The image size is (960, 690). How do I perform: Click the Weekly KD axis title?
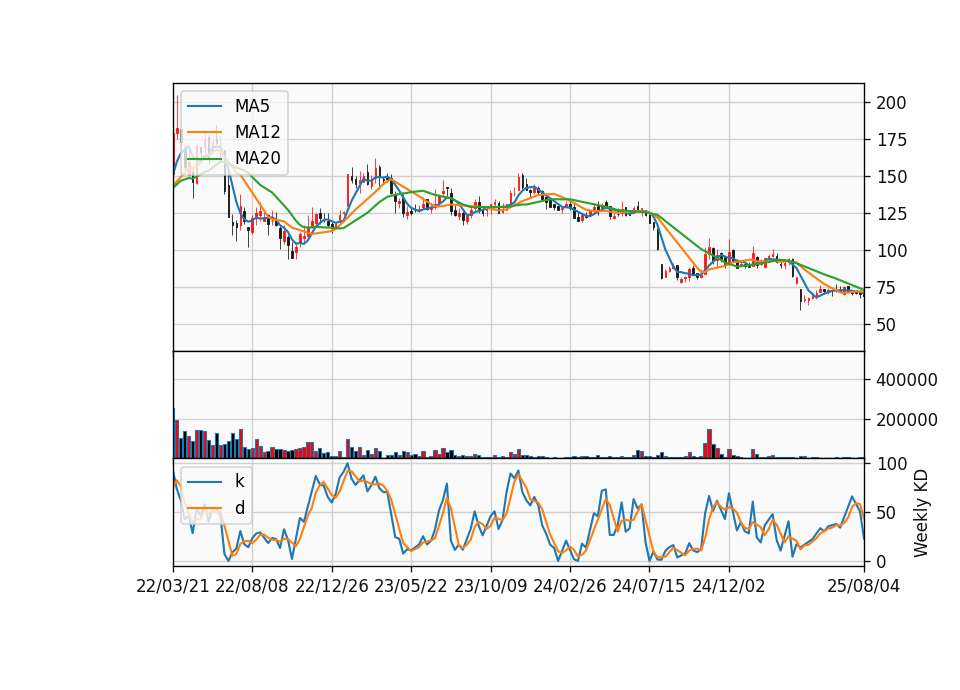(921, 513)
